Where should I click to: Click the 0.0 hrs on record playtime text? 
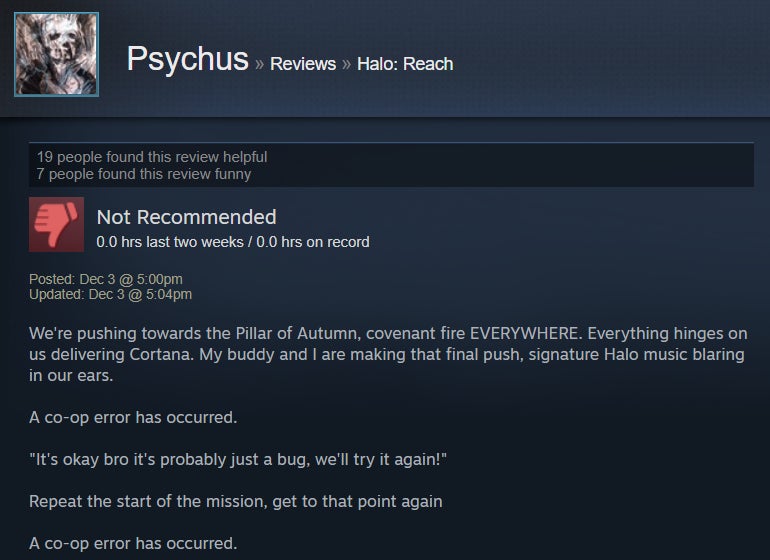(x=313, y=242)
